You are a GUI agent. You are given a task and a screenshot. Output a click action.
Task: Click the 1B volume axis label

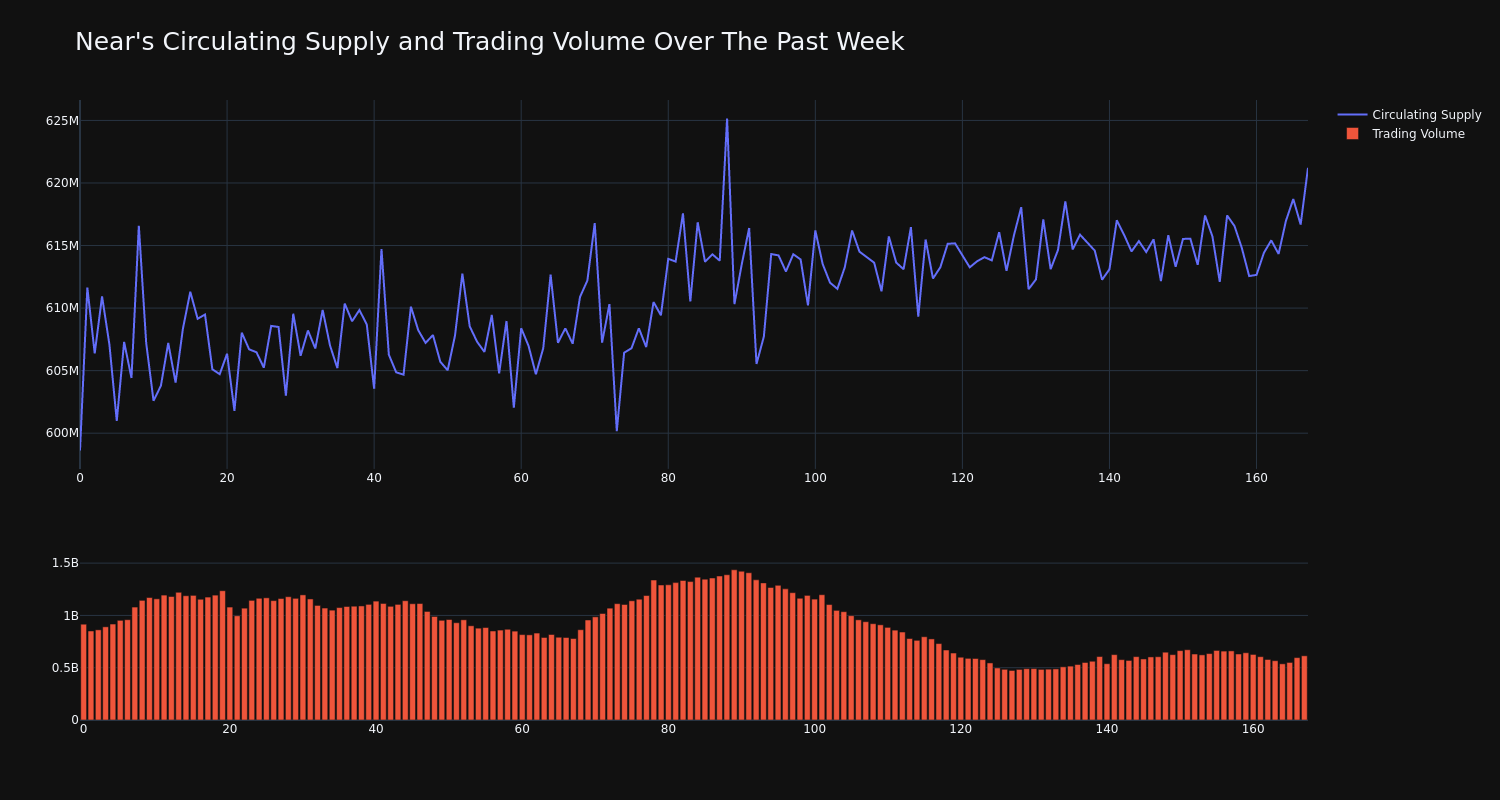tap(72, 615)
